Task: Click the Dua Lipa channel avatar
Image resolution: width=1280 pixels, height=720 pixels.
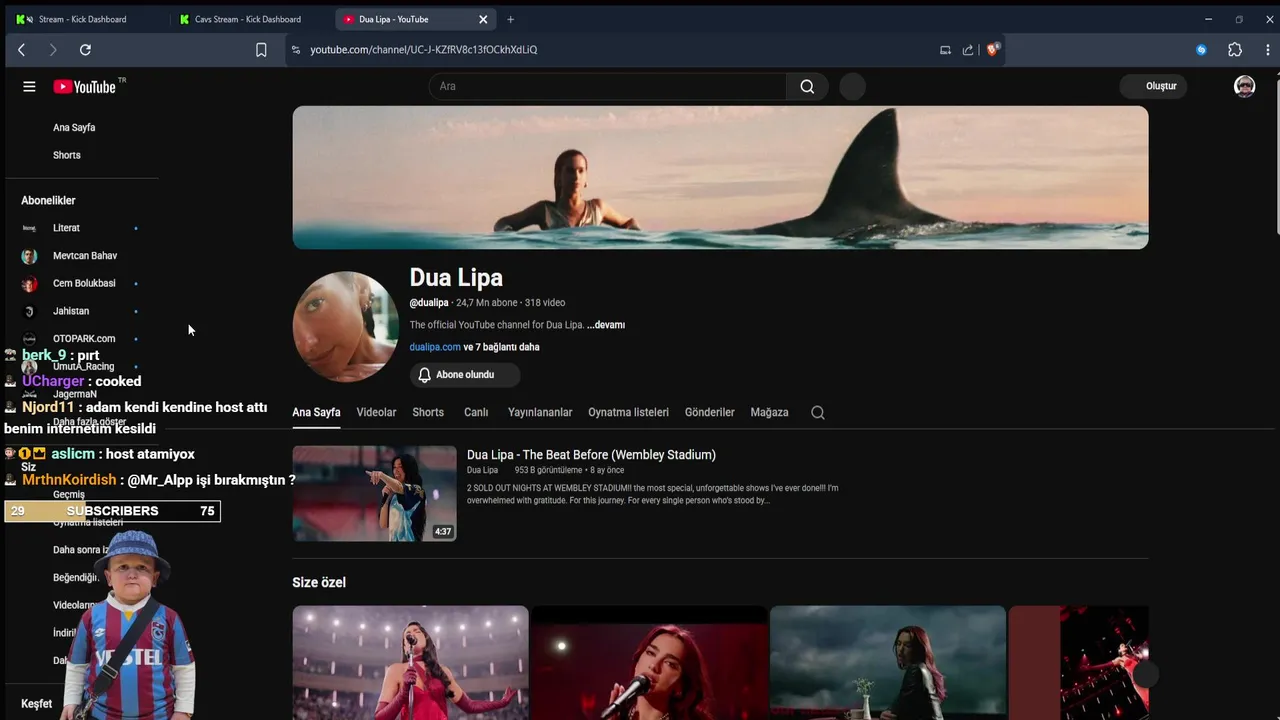Action: (x=345, y=326)
